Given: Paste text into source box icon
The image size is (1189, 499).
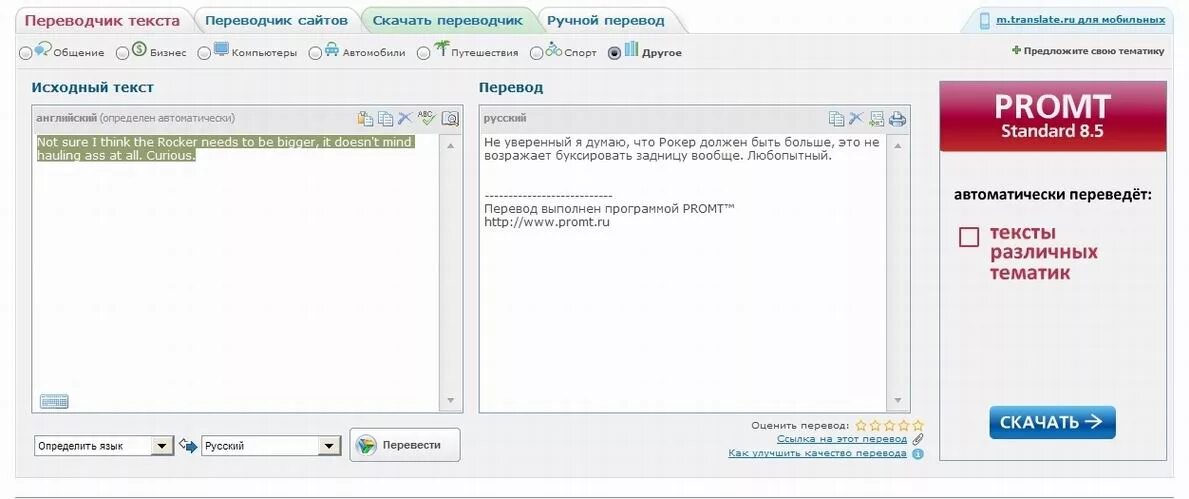Looking at the screenshot, I should [x=365, y=118].
